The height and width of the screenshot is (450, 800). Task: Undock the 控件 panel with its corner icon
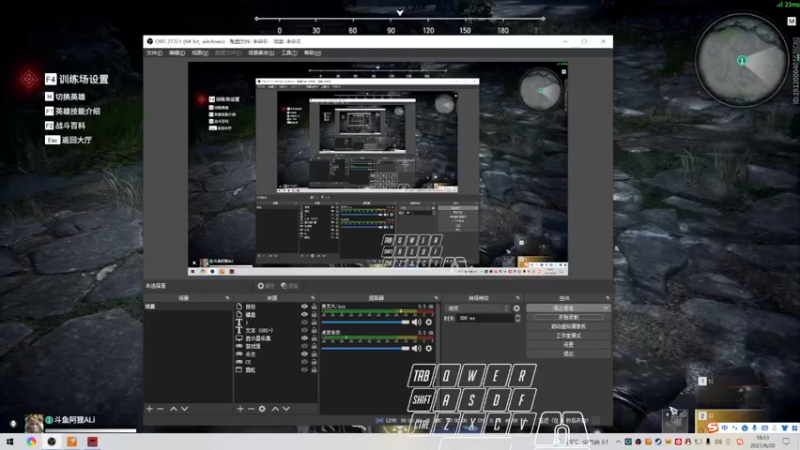(x=607, y=297)
